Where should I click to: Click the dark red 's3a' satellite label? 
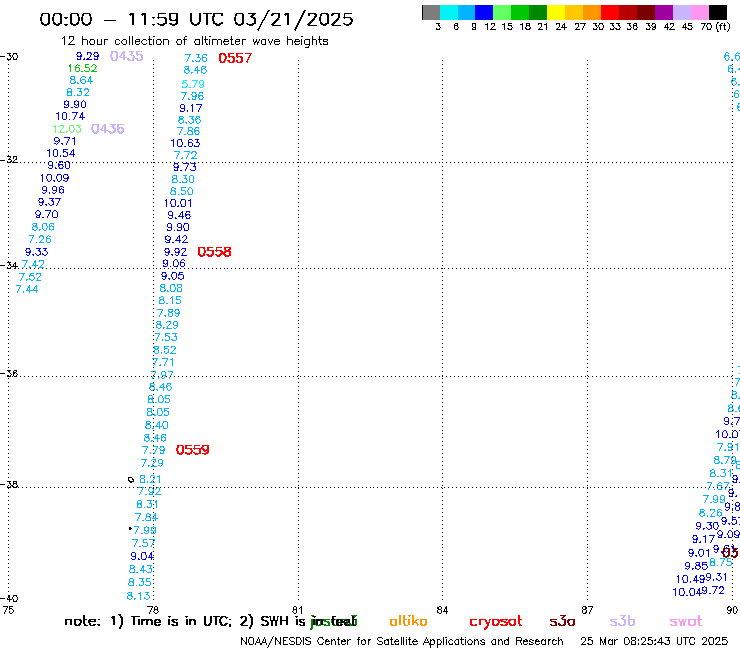(562, 622)
